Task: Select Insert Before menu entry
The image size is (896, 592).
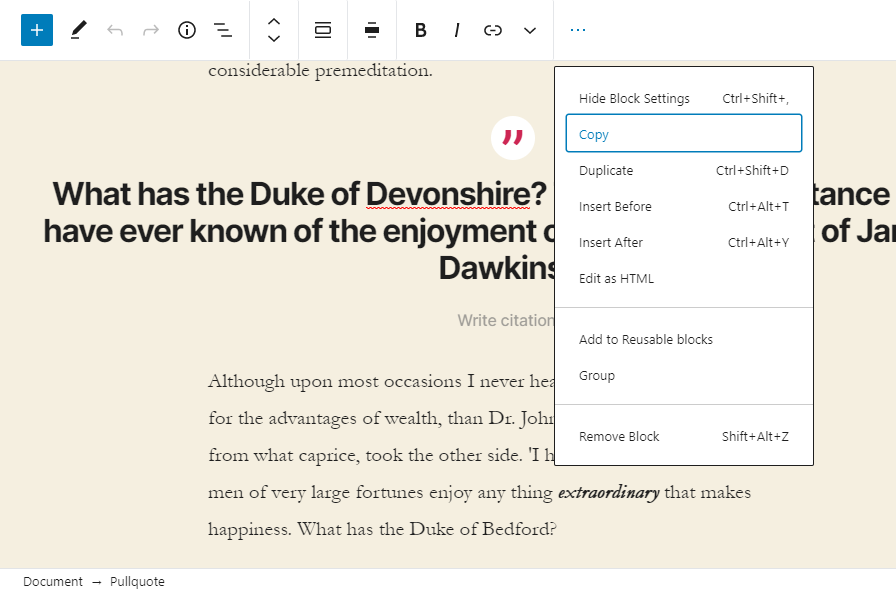Action: click(684, 207)
